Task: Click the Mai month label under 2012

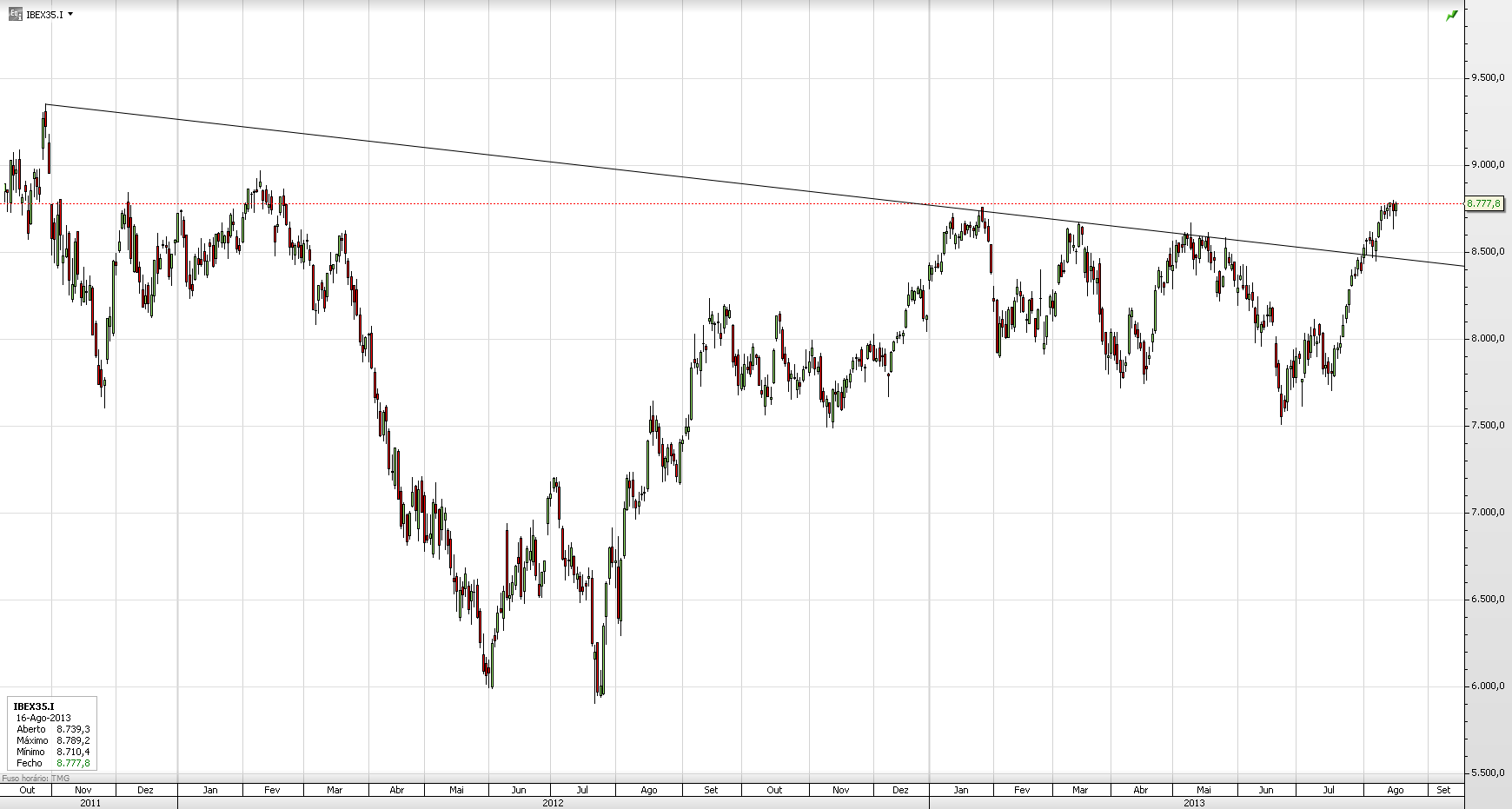Action: tap(456, 790)
